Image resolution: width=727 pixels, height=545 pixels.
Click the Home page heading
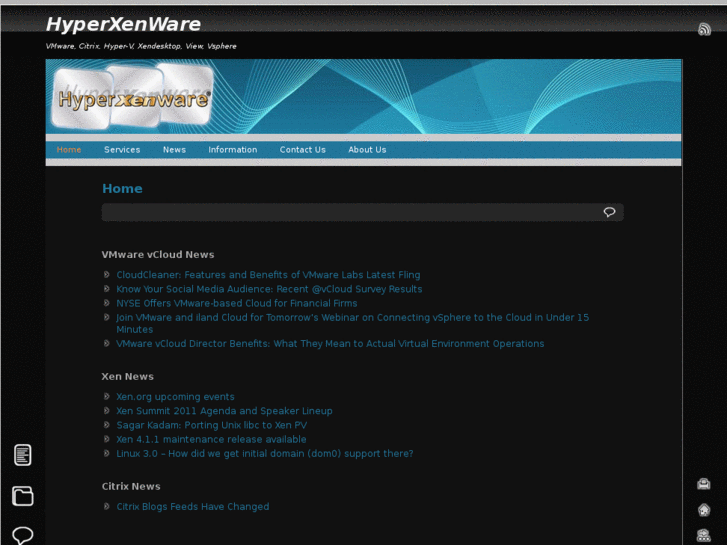point(122,188)
